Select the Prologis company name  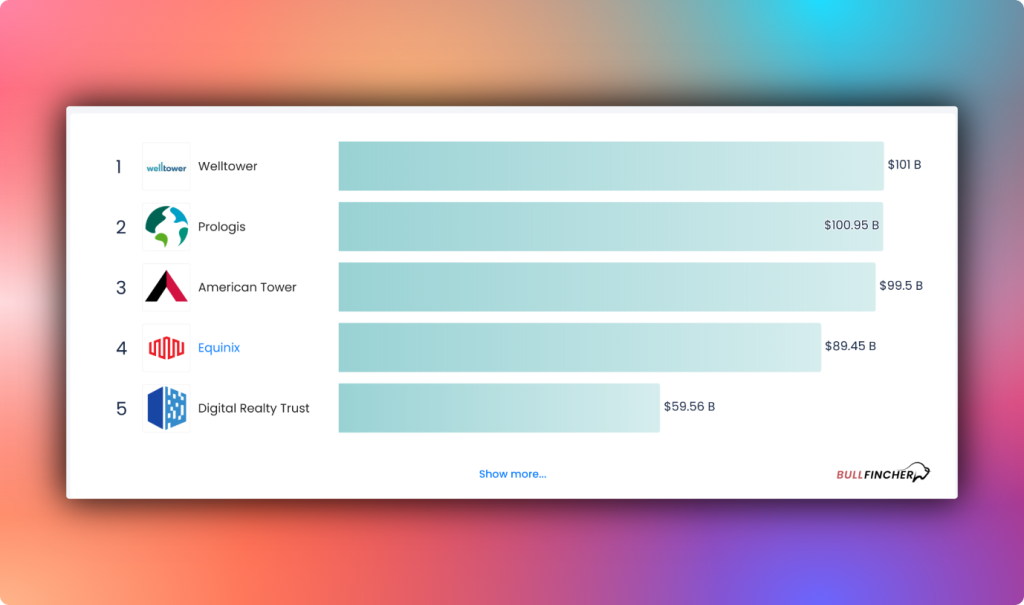(221, 227)
